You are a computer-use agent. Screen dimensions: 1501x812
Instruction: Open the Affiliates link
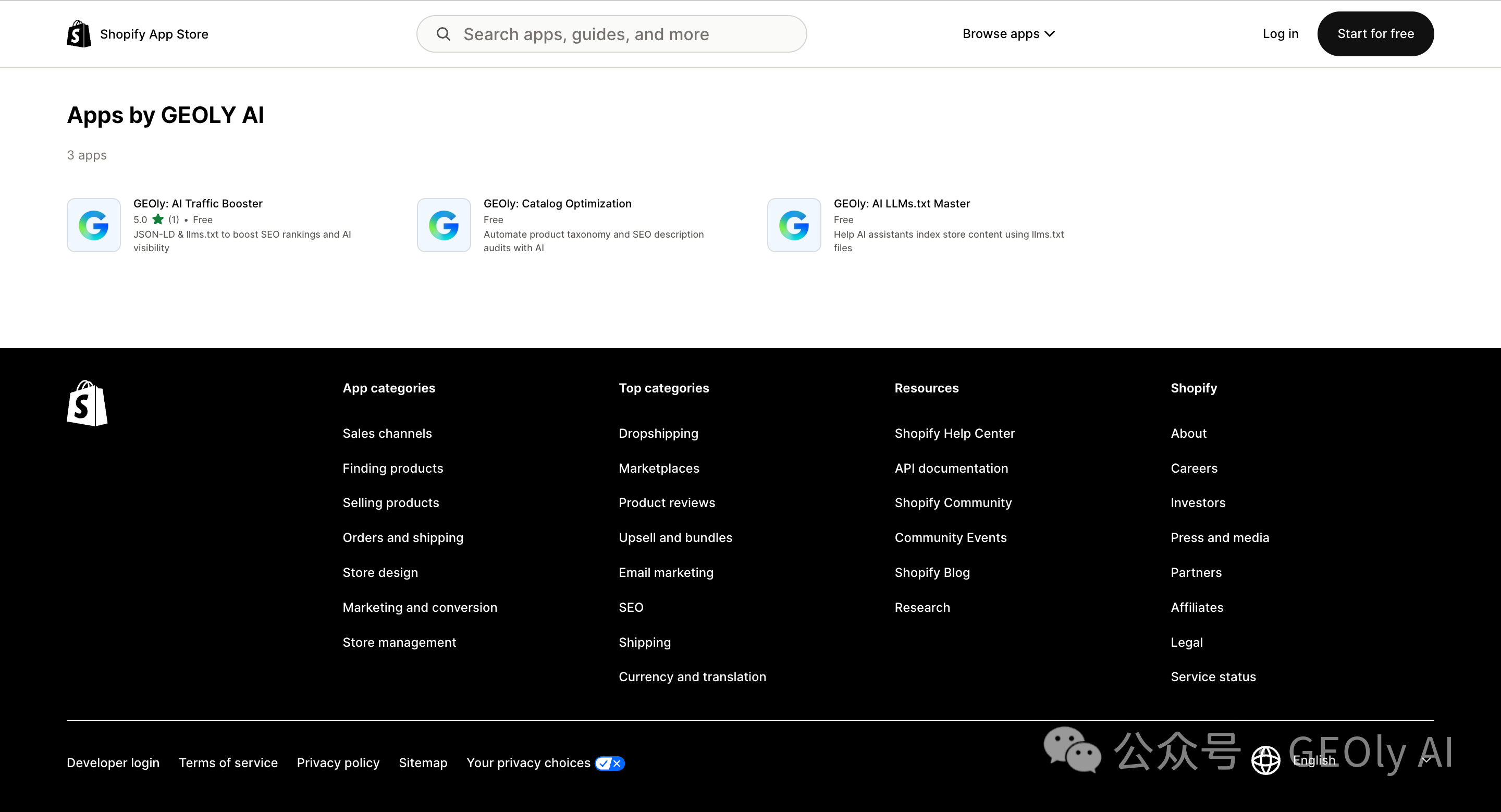(x=1198, y=608)
